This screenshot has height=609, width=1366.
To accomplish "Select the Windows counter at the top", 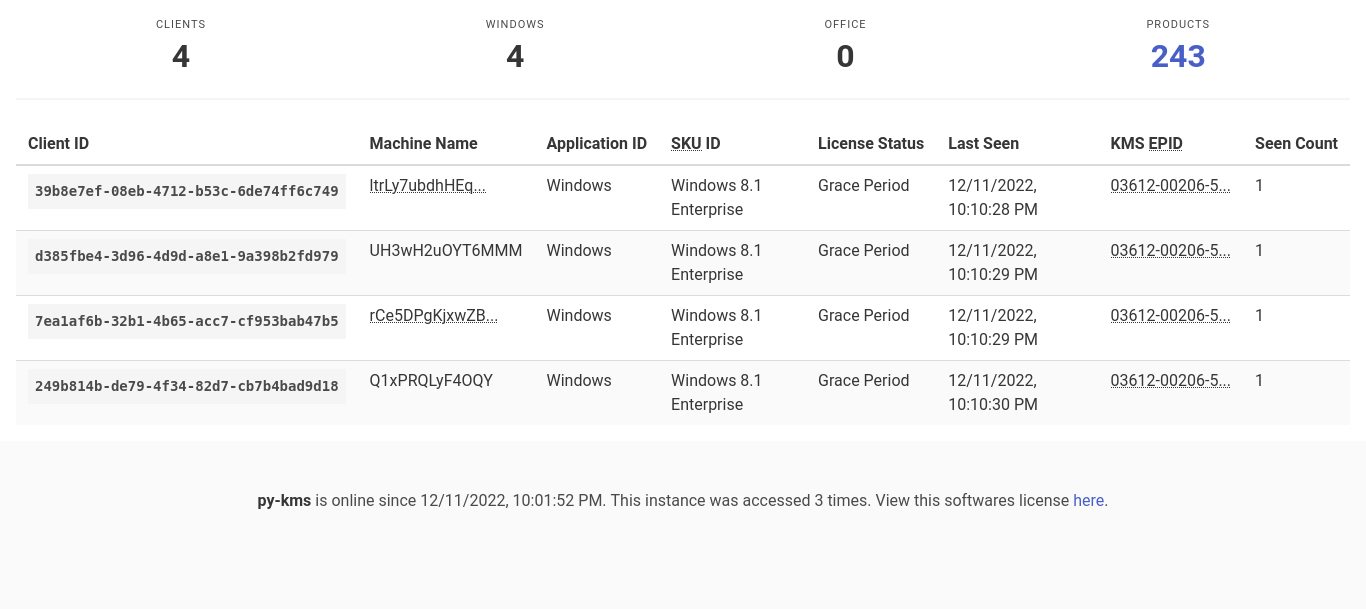I will click(514, 56).
